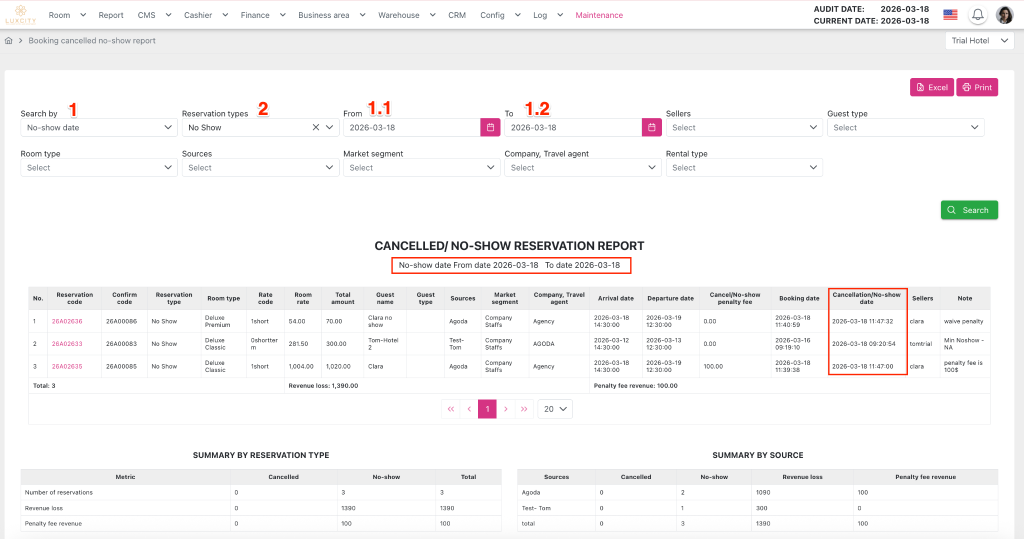Open the To date calendar picker
1024x539 pixels.
pos(651,128)
